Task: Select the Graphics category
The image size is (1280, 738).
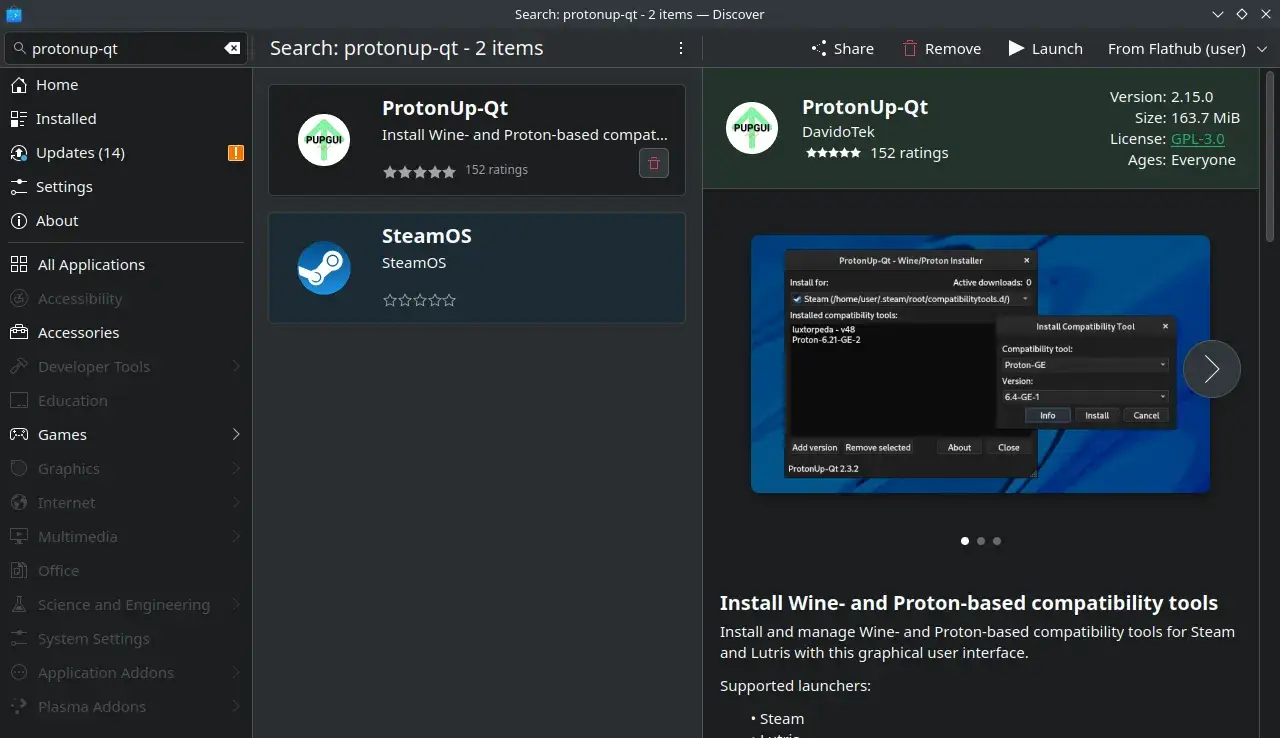Action: [126, 469]
